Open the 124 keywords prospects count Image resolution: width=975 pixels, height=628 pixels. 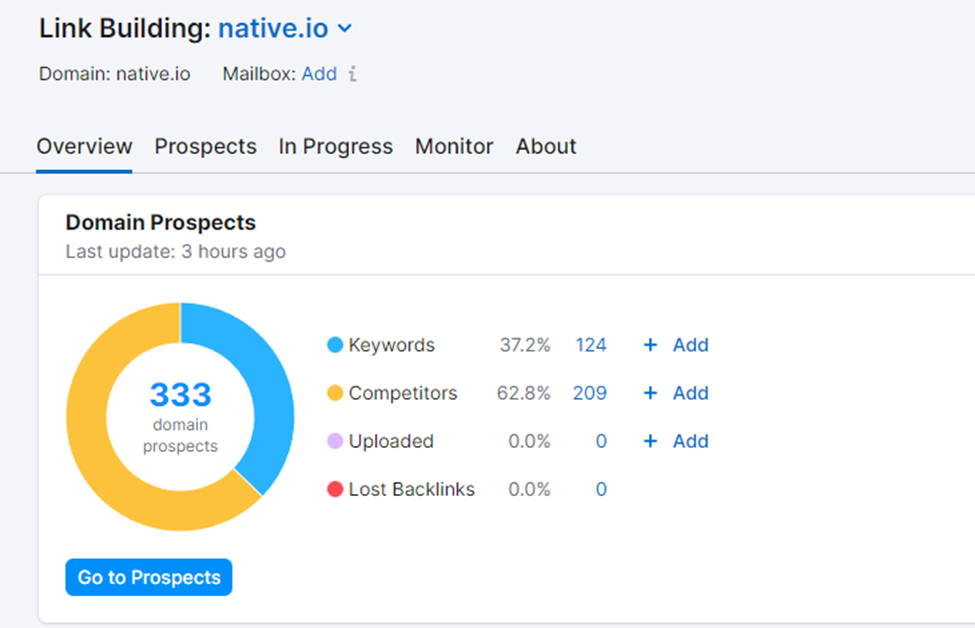point(591,344)
